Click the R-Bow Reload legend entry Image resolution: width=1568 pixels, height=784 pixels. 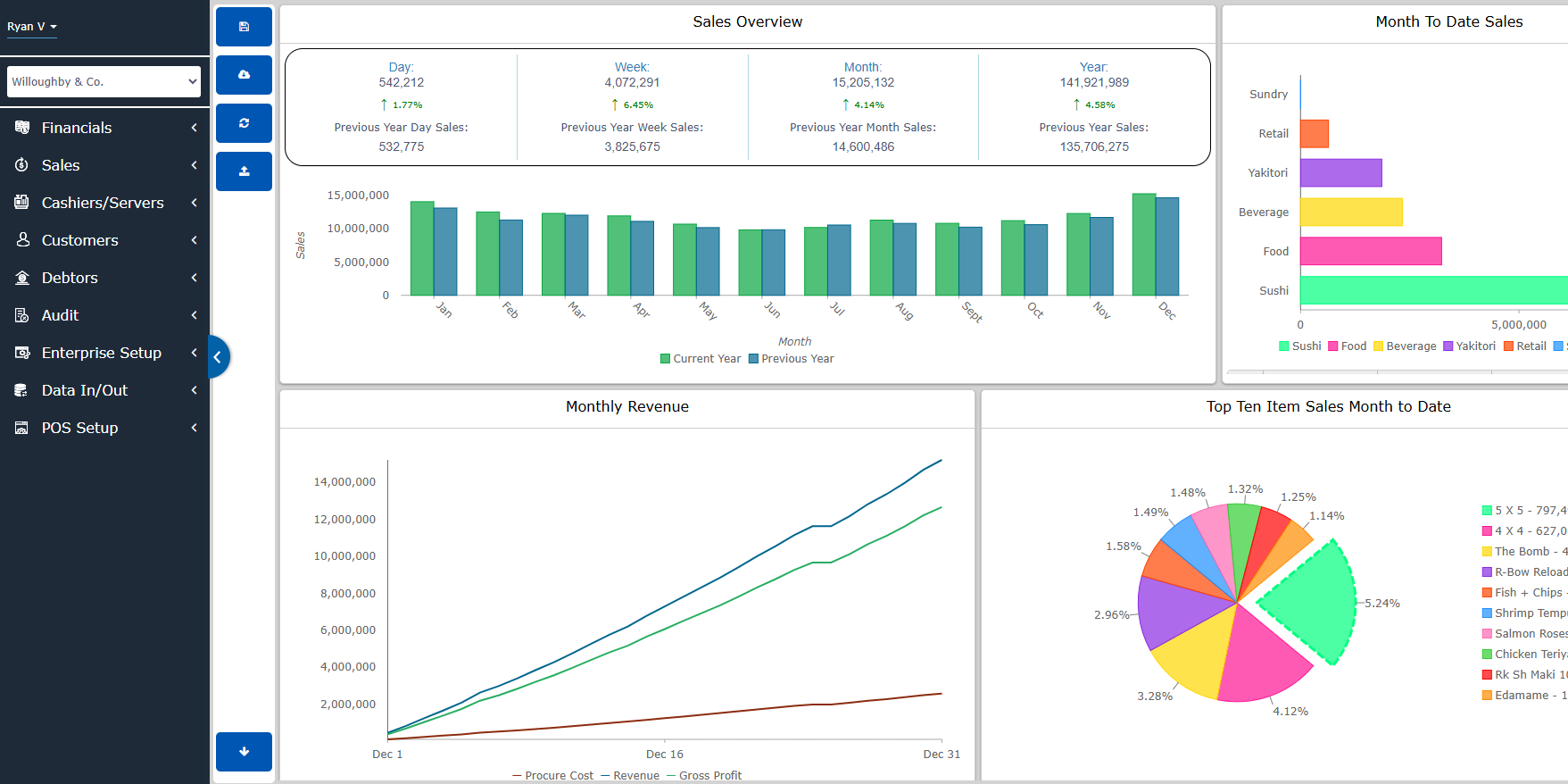click(1525, 572)
